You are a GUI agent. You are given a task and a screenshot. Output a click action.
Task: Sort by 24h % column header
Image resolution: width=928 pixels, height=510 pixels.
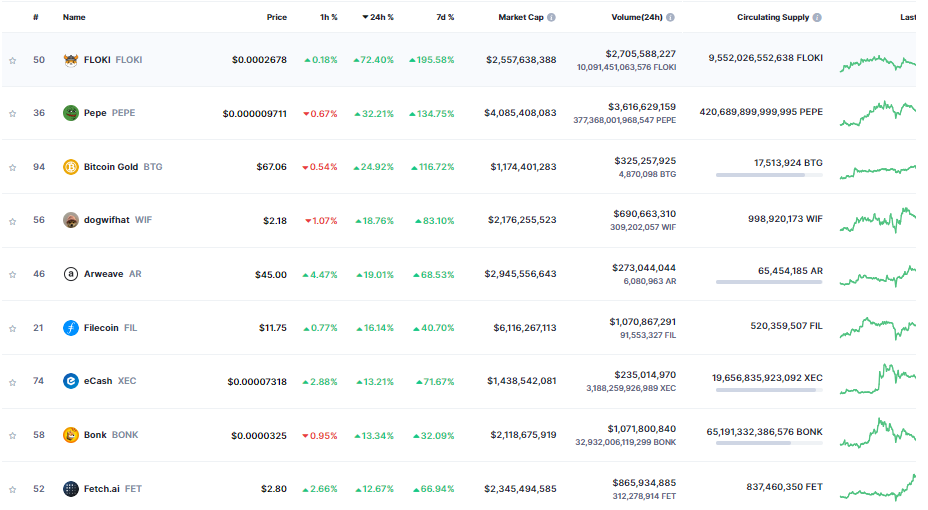(x=378, y=17)
